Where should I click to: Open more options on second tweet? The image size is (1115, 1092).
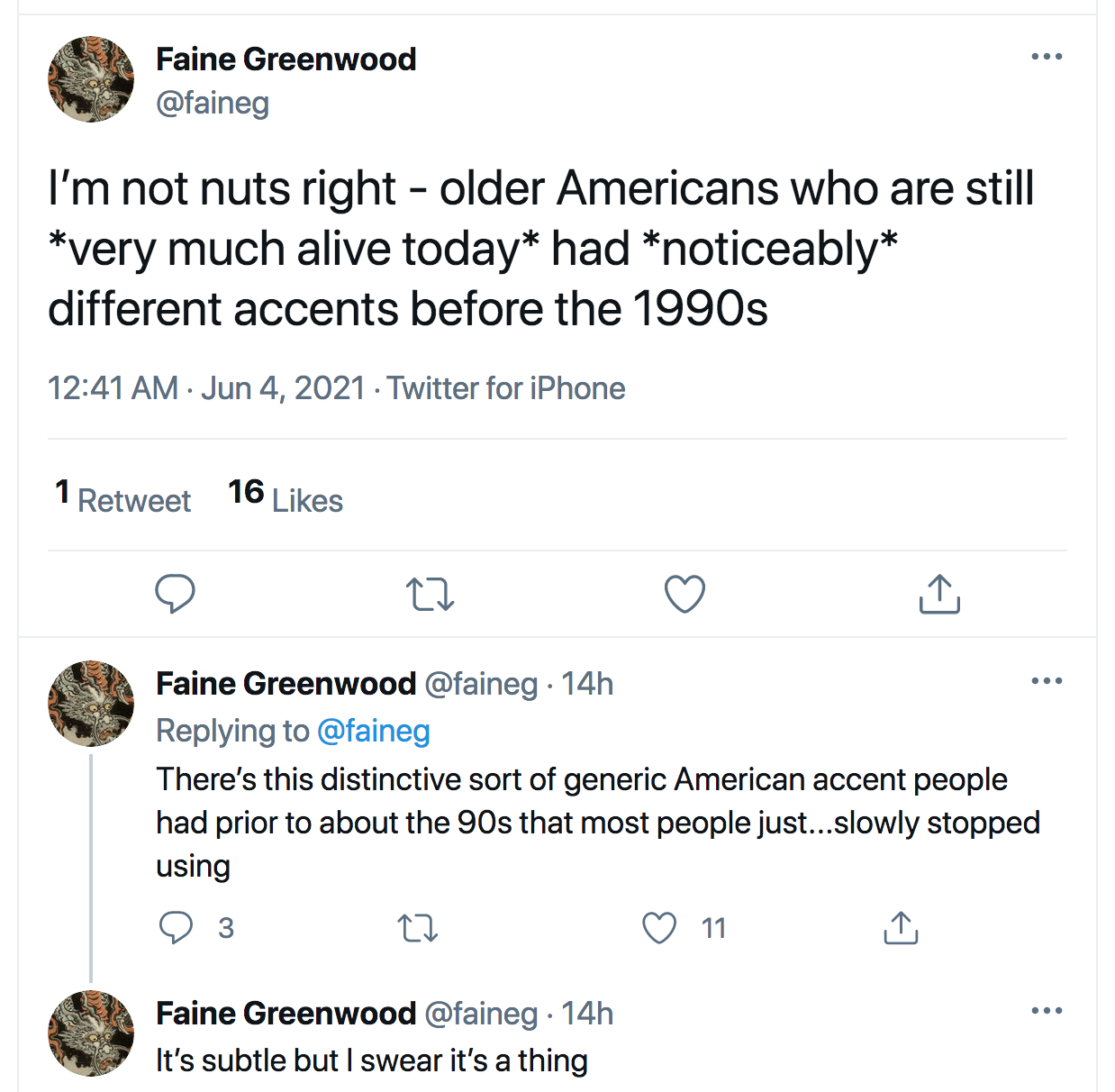tap(1047, 681)
